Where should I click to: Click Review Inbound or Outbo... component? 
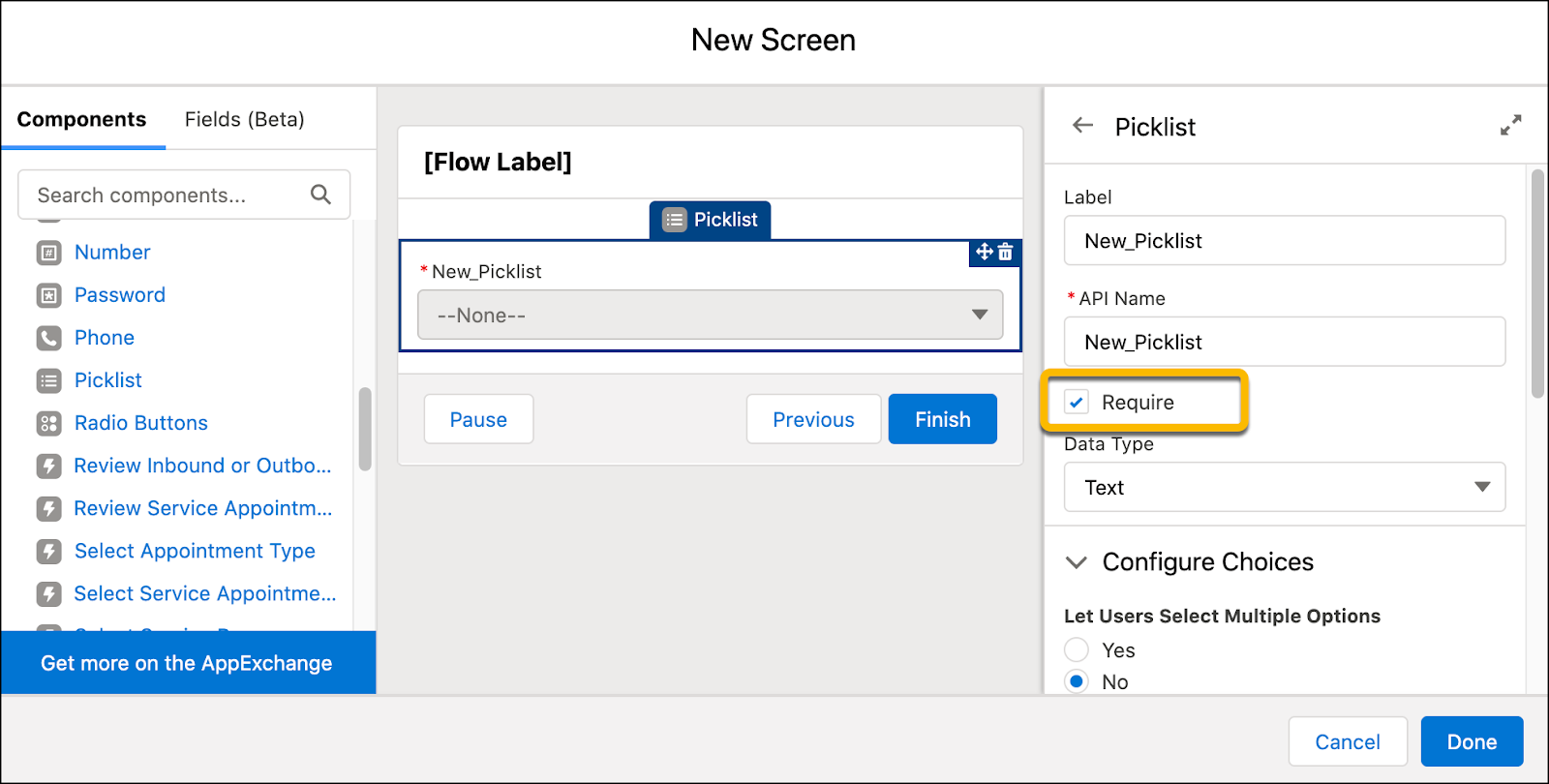point(202,466)
